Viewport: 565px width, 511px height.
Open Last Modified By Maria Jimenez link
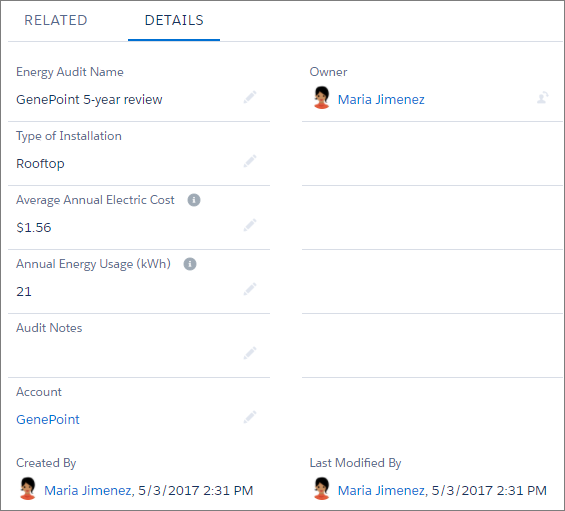pos(381,490)
